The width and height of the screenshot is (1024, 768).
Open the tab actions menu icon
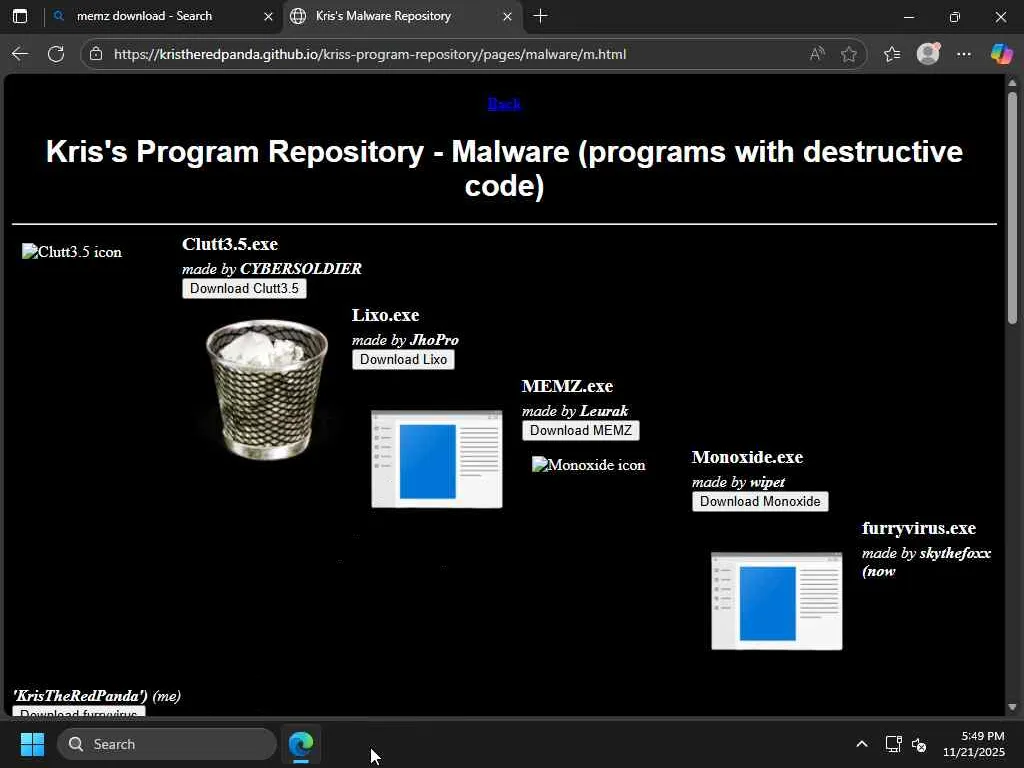[x=20, y=16]
